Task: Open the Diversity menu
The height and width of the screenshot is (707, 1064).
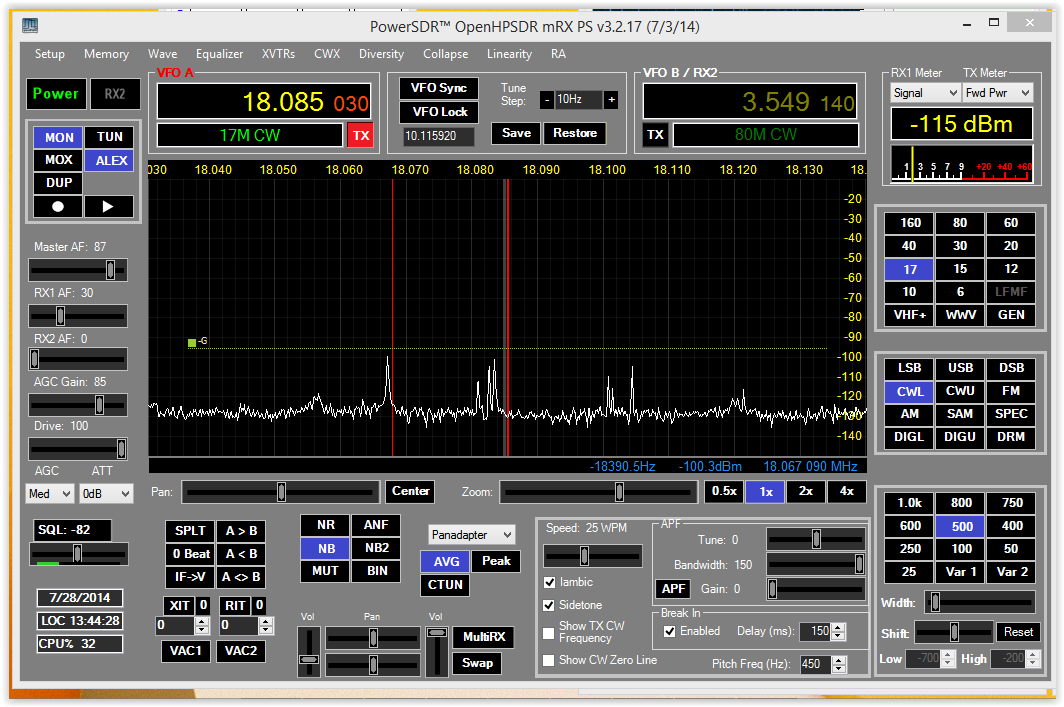Action: pos(381,54)
